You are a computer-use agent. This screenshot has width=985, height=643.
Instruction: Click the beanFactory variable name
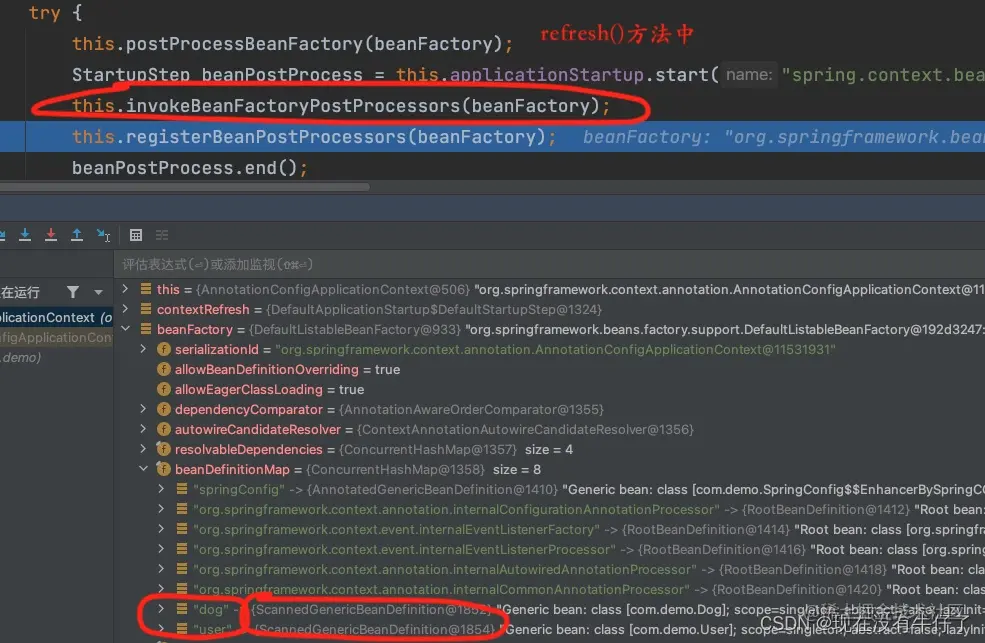195,330
